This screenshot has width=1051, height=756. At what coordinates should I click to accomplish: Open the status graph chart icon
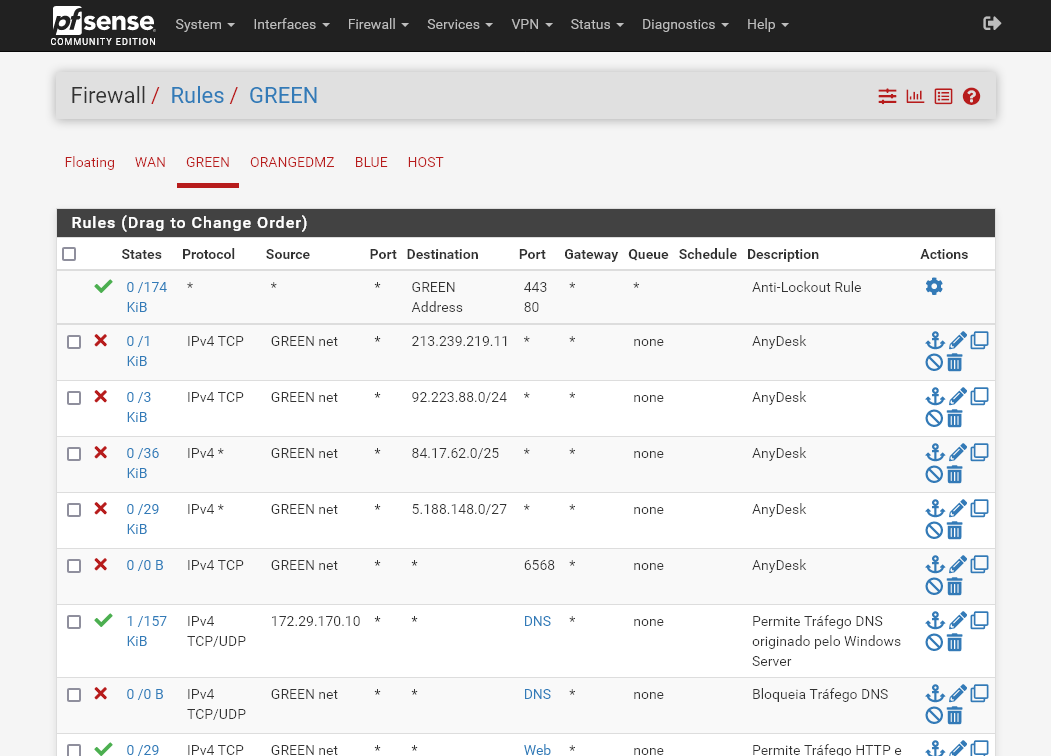(915, 97)
